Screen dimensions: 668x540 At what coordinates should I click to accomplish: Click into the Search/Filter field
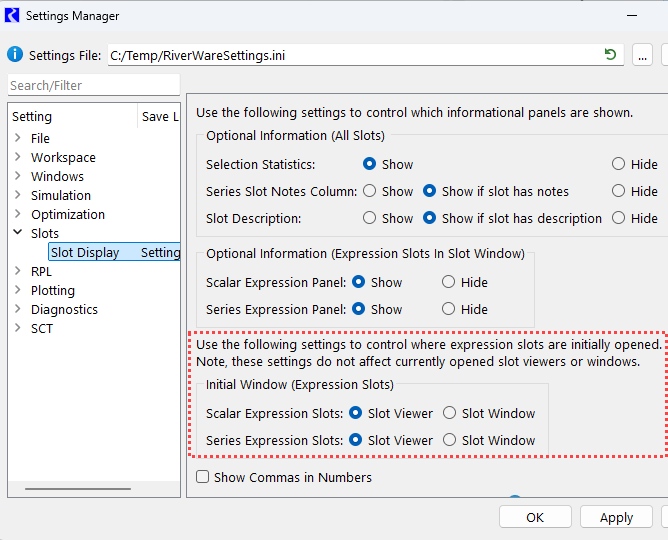93,86
